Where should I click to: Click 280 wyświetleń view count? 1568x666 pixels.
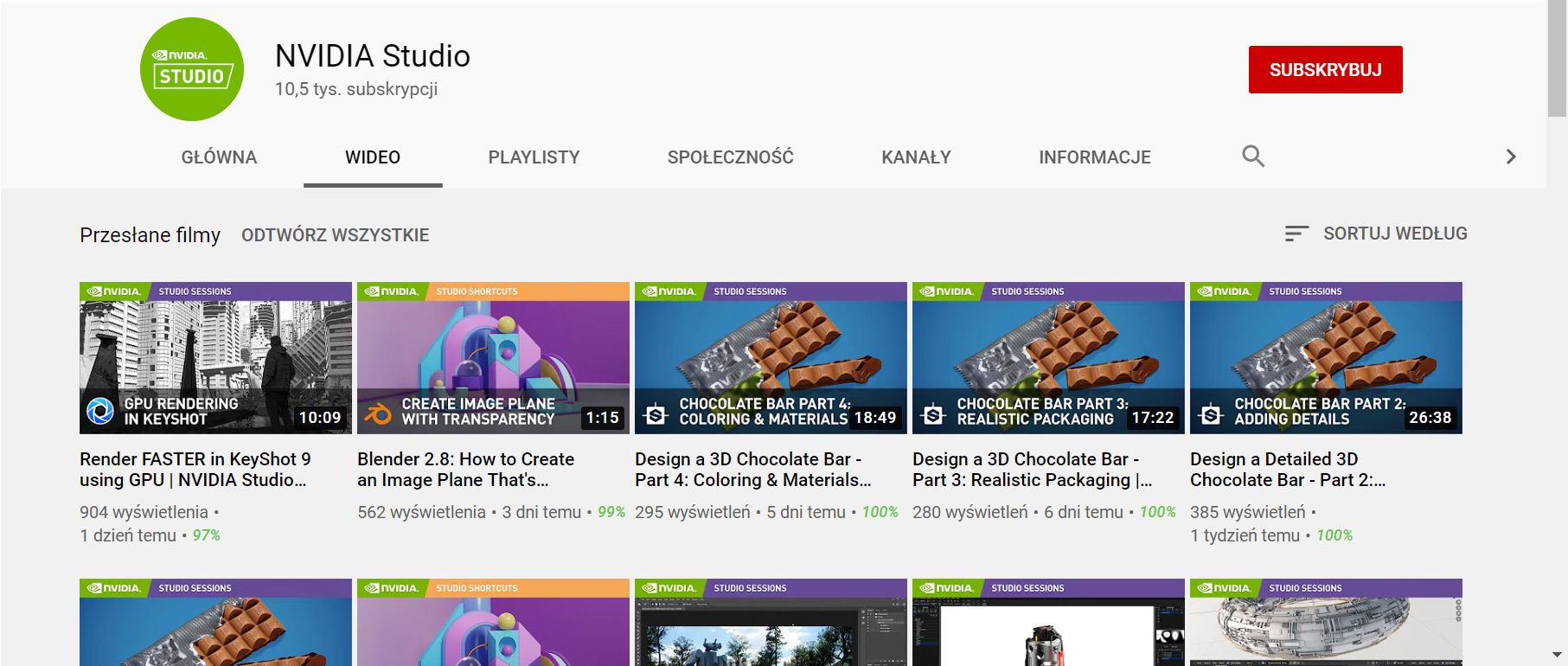(970, 512)
